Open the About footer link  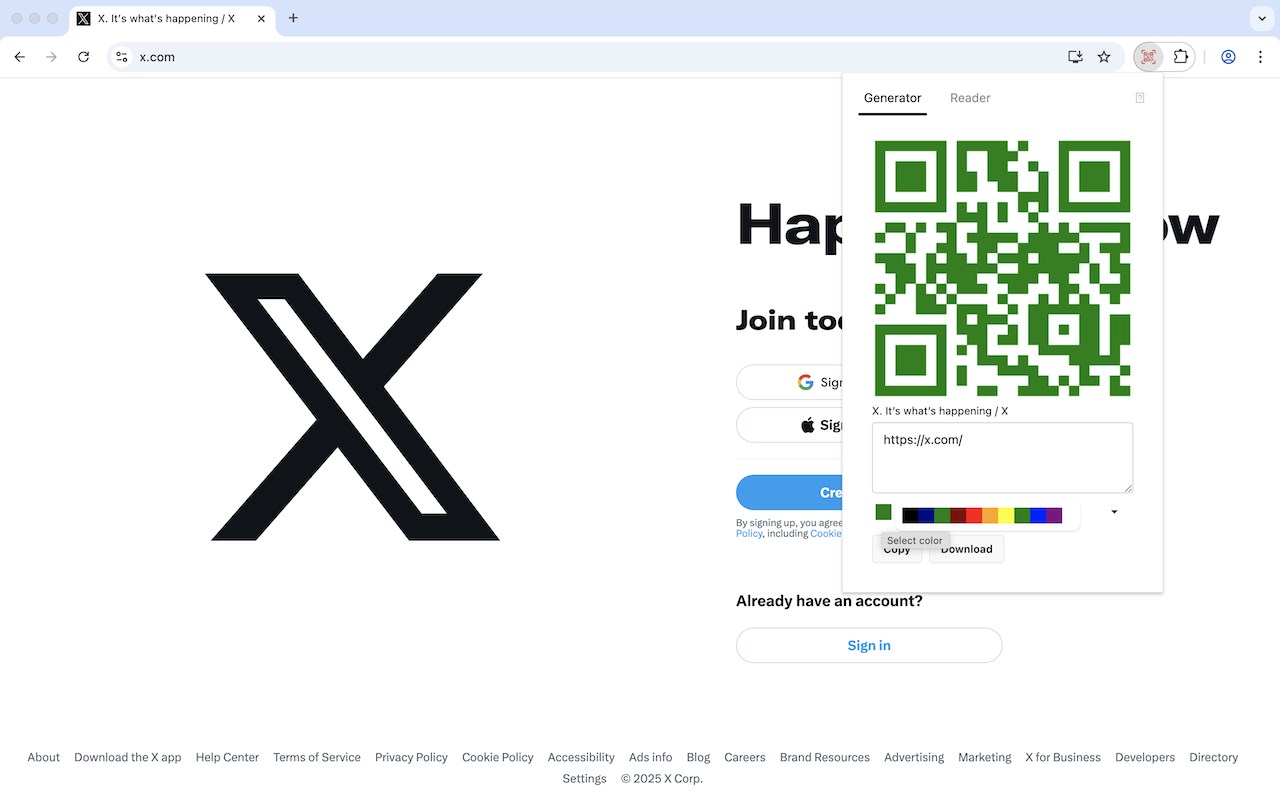[x=44, y=757]
